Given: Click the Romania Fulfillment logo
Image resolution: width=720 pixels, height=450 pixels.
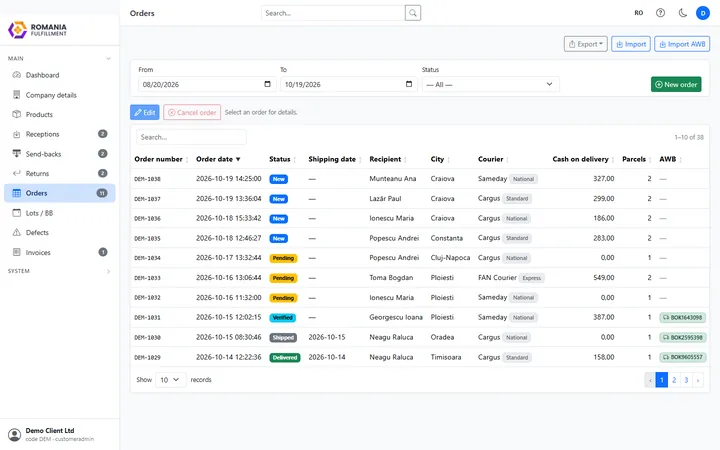Looking at the screenshot, I should (x=38, y=30).
